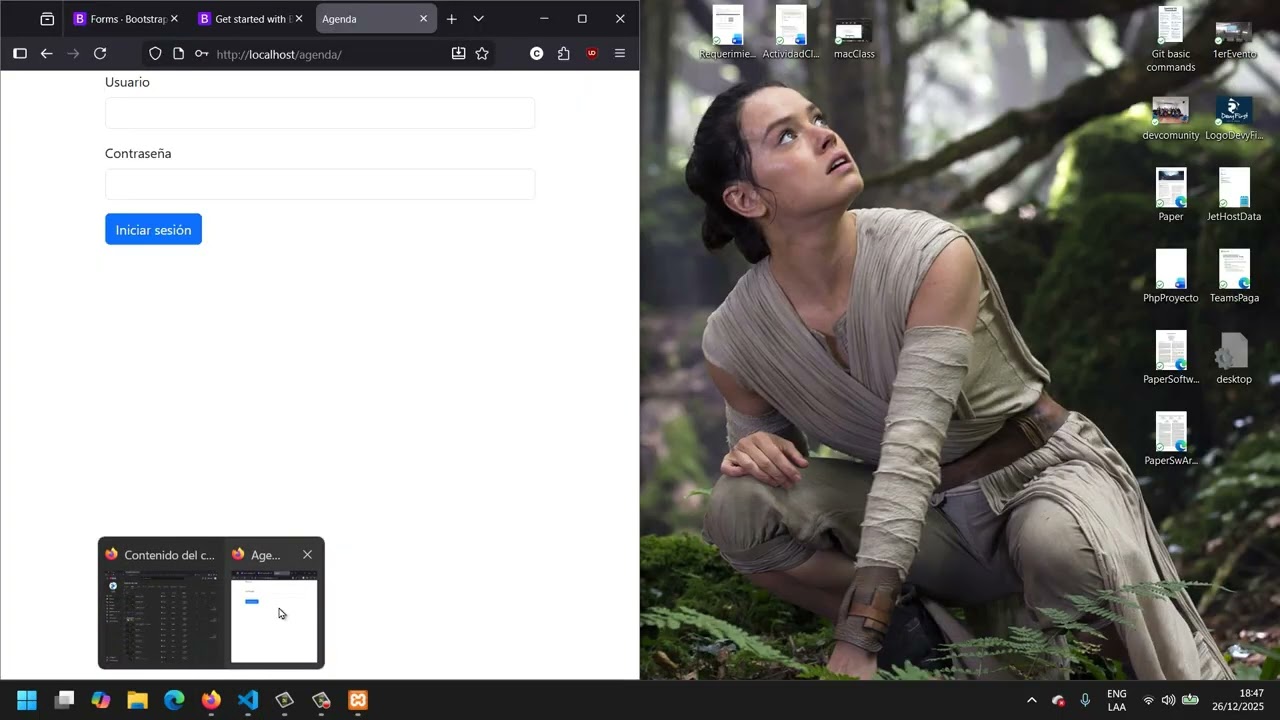Image resolution: width=1280 pixels, height=720 pixels.
Task: Open Microsoft Edge from the taskbar
Action: [x=174, y=700]
